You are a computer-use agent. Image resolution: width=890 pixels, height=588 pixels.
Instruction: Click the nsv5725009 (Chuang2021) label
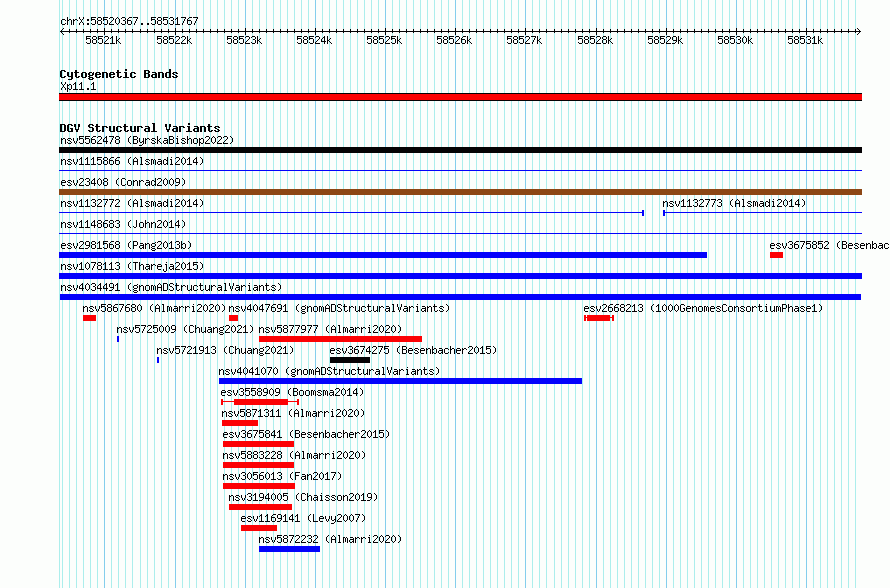pyautogui.click(x=185, y=329)
